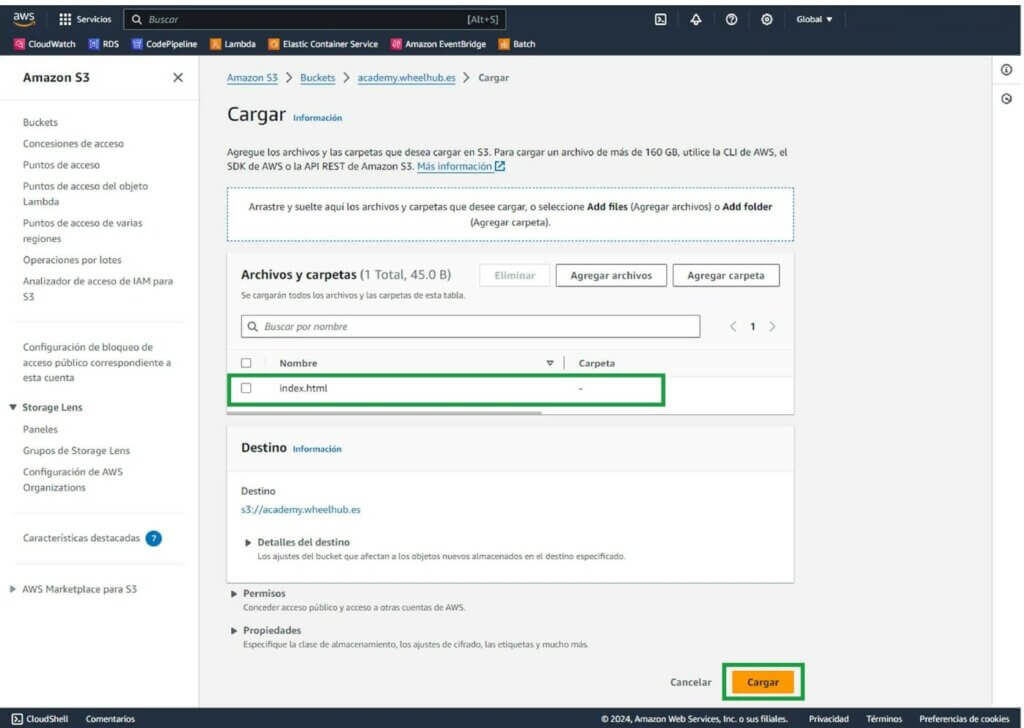Open the settings gear icon

767,19
